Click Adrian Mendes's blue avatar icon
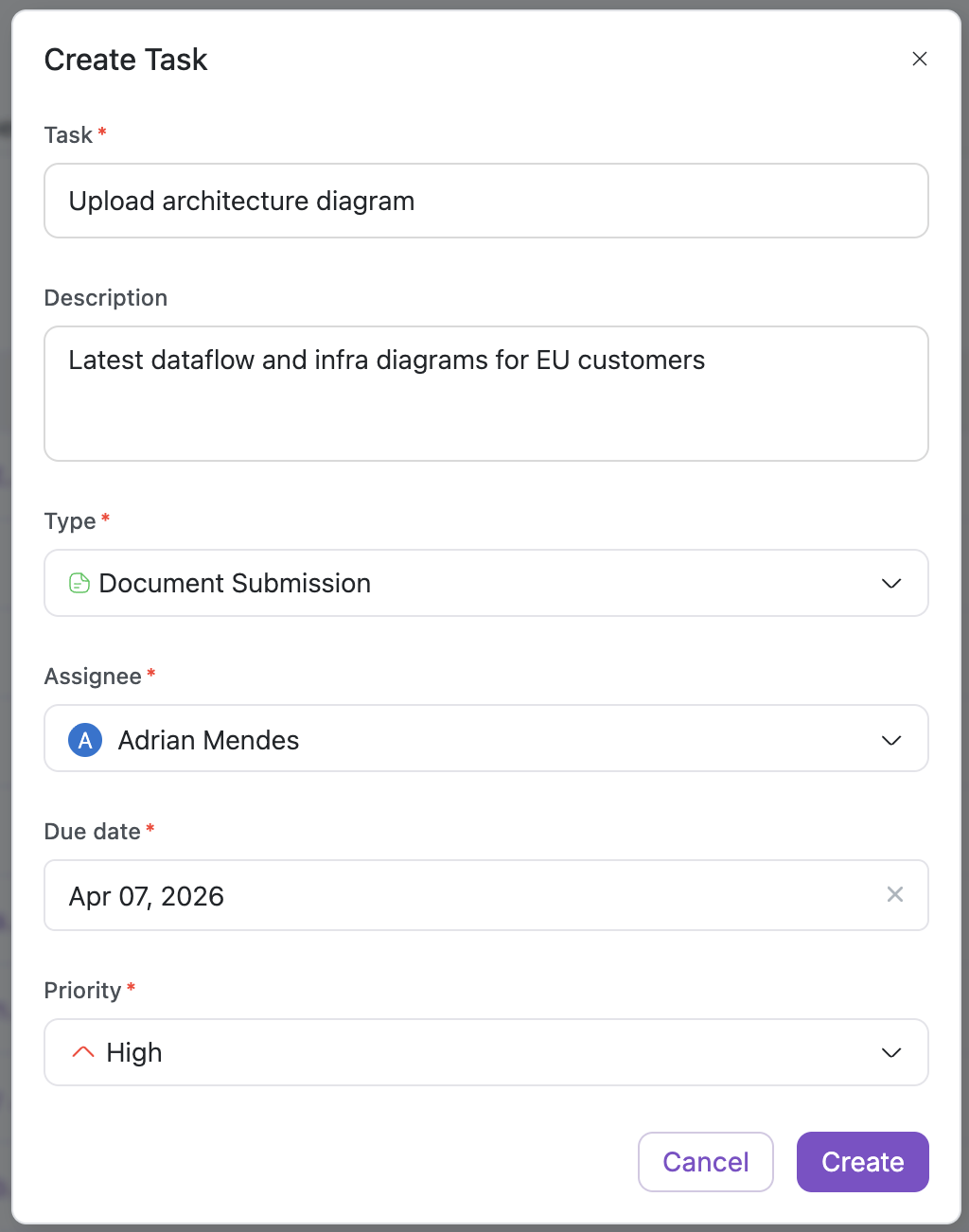 pos(85,740)
